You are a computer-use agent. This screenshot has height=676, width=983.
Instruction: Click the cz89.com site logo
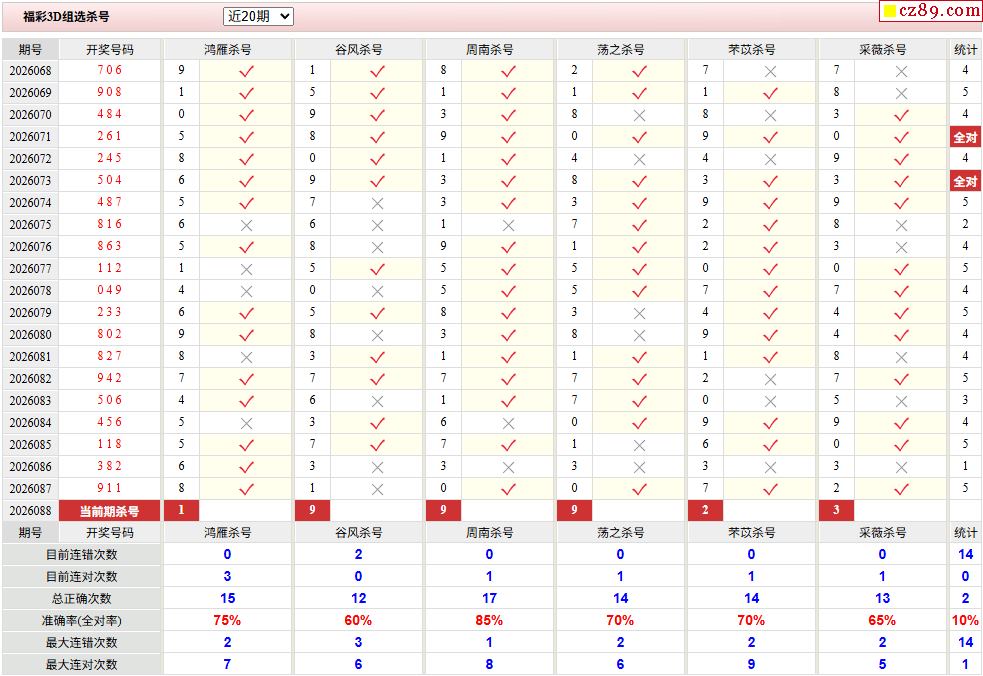(x=939, y=11)
